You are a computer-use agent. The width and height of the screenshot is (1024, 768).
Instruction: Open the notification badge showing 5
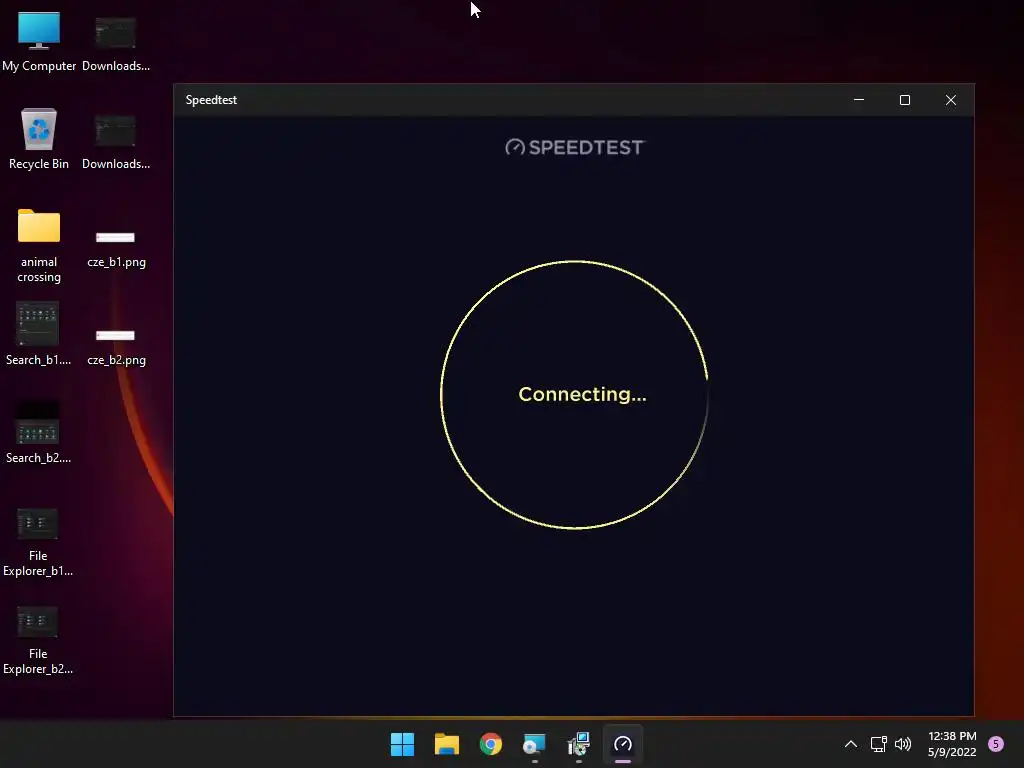click(996, 744)
